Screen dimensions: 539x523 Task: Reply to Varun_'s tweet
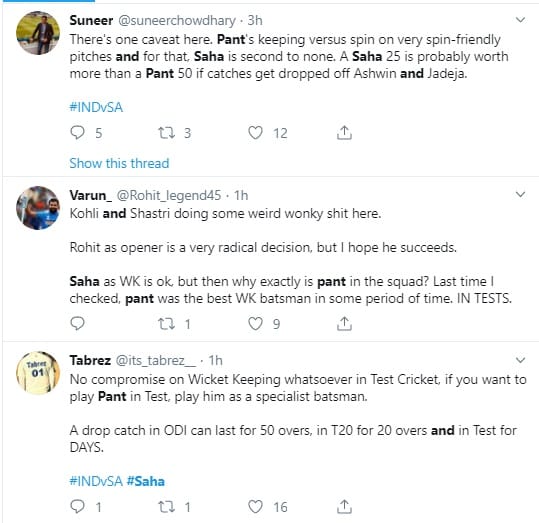[77, 323]
